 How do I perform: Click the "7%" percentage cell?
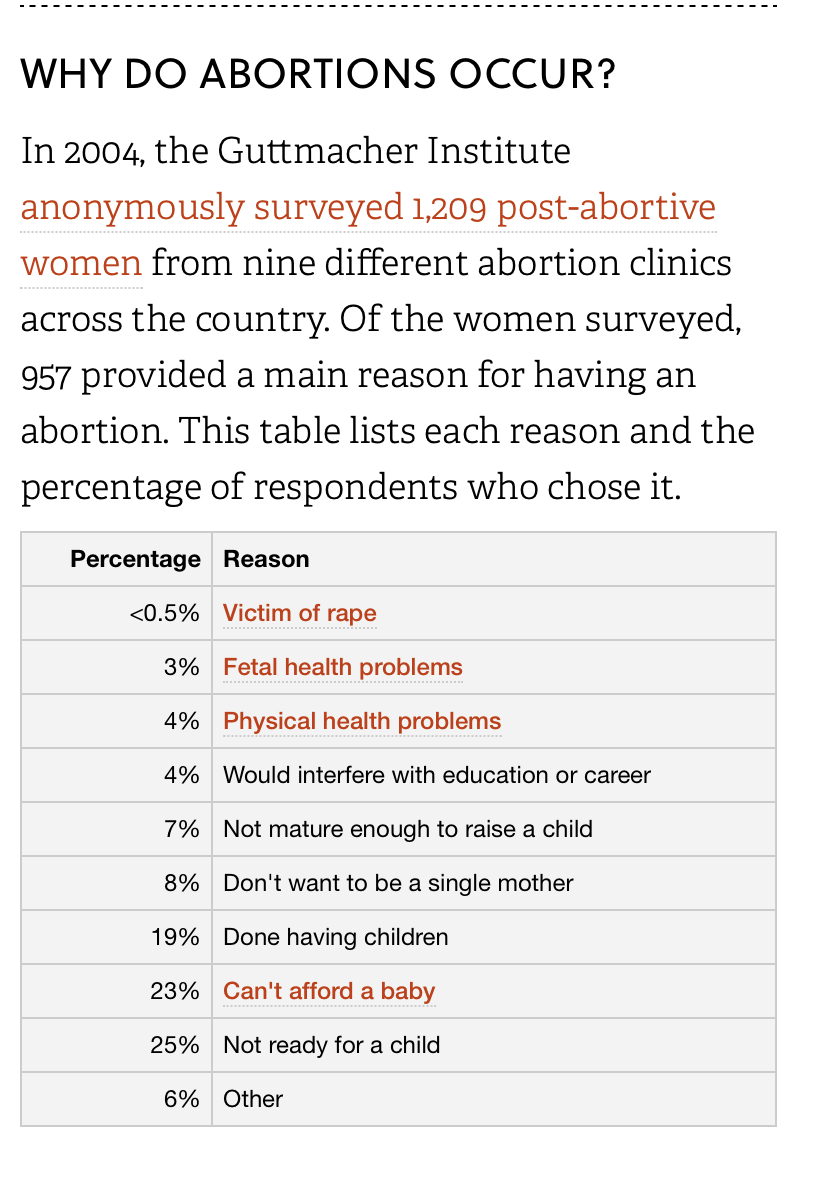tap(182, 829)
